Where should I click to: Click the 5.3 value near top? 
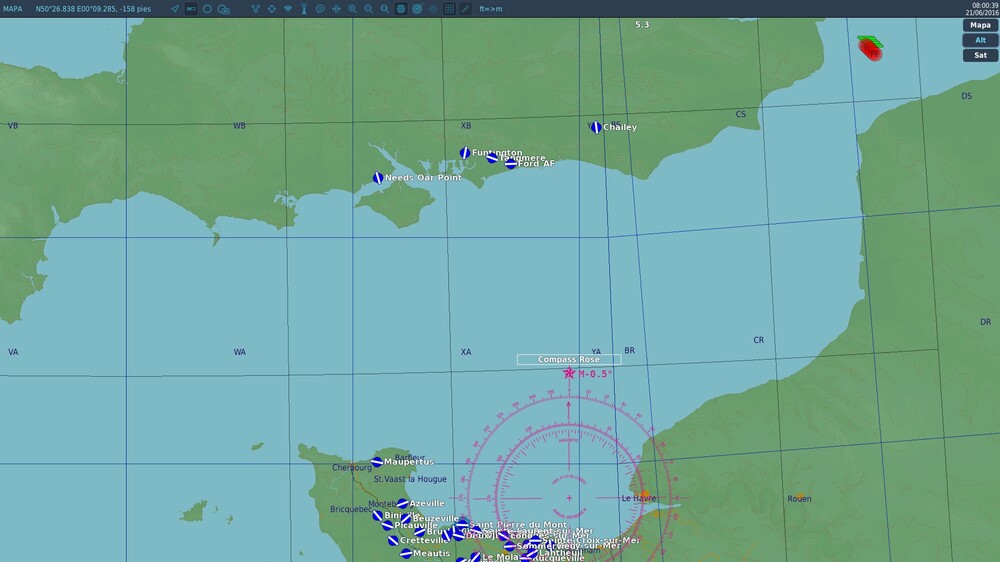coord(642,25)
